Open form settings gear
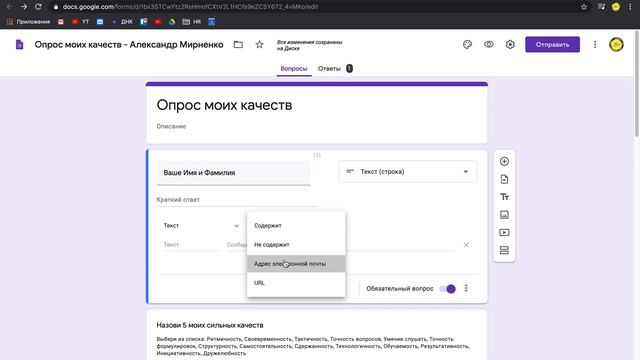 (x=510, y=44)
